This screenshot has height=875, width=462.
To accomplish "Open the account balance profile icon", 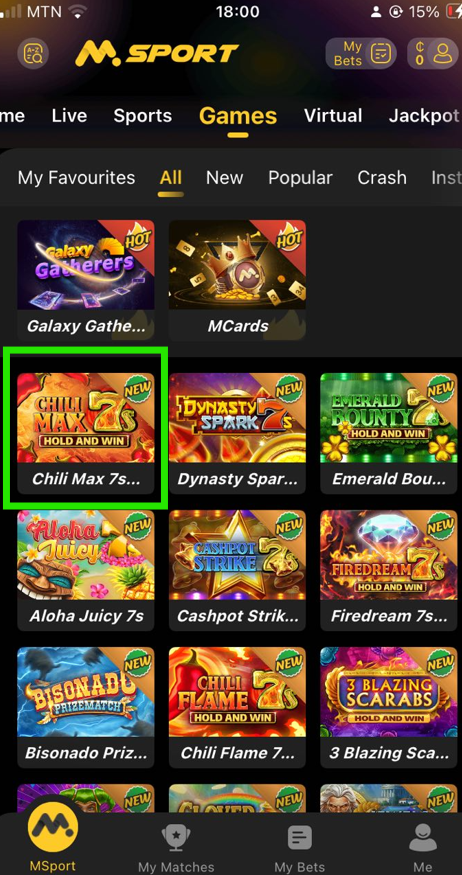I will point(434,54).
